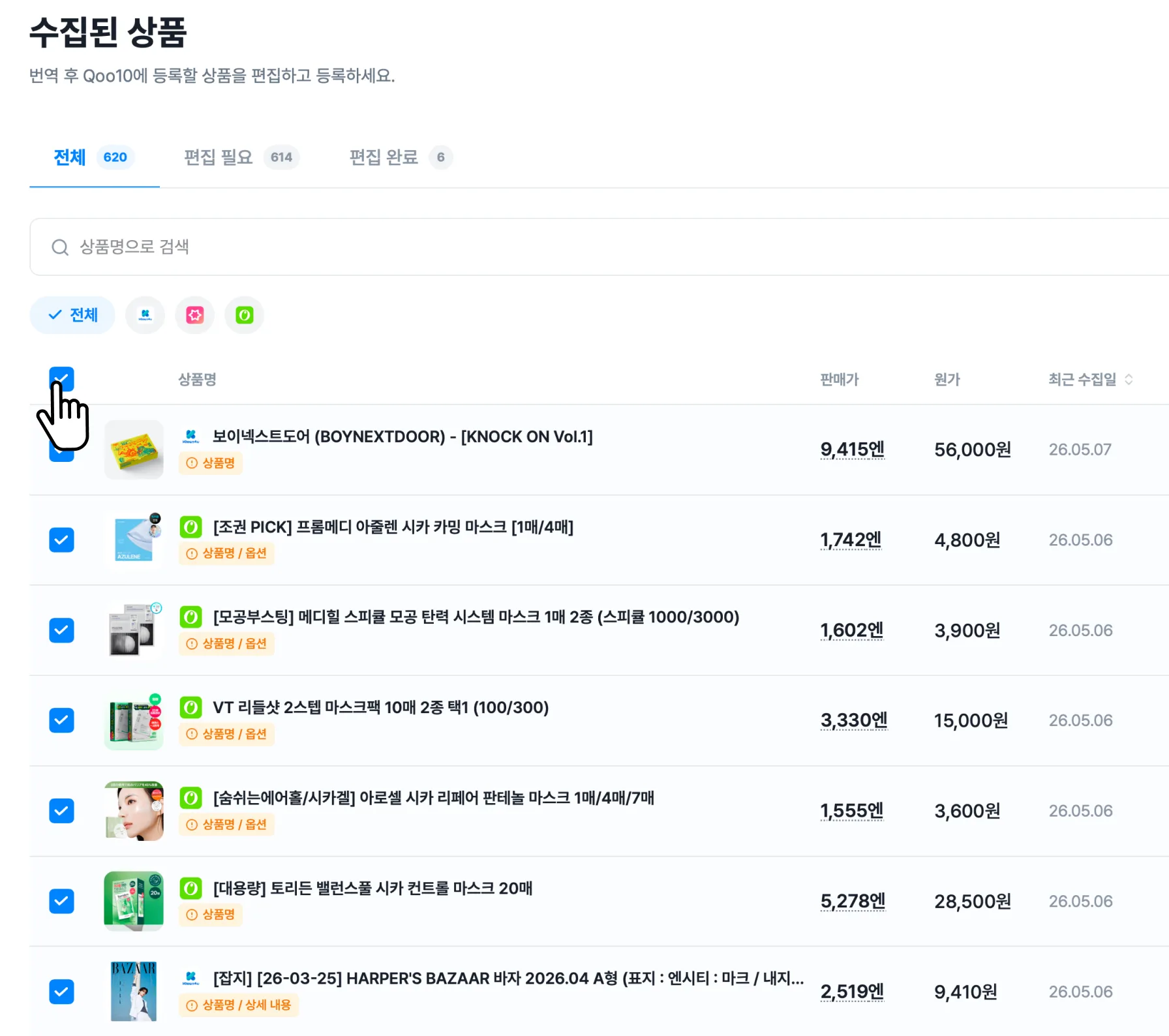This screenshot has height=1036, width=1169.
Task: Open VT 리들샷 2스텝 마스크팩 10매 title
Action: pyautogui.click(x=380, y=707)
